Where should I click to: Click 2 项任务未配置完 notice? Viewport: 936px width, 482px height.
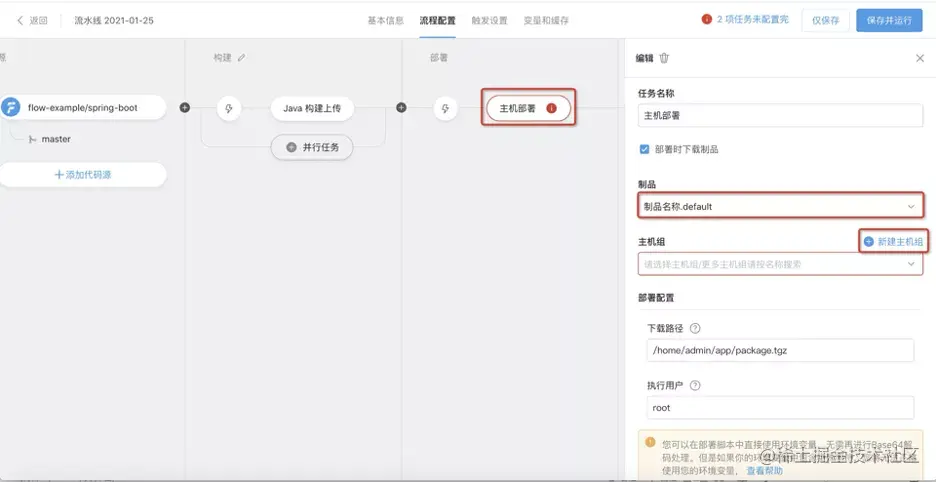coord(753,19)
